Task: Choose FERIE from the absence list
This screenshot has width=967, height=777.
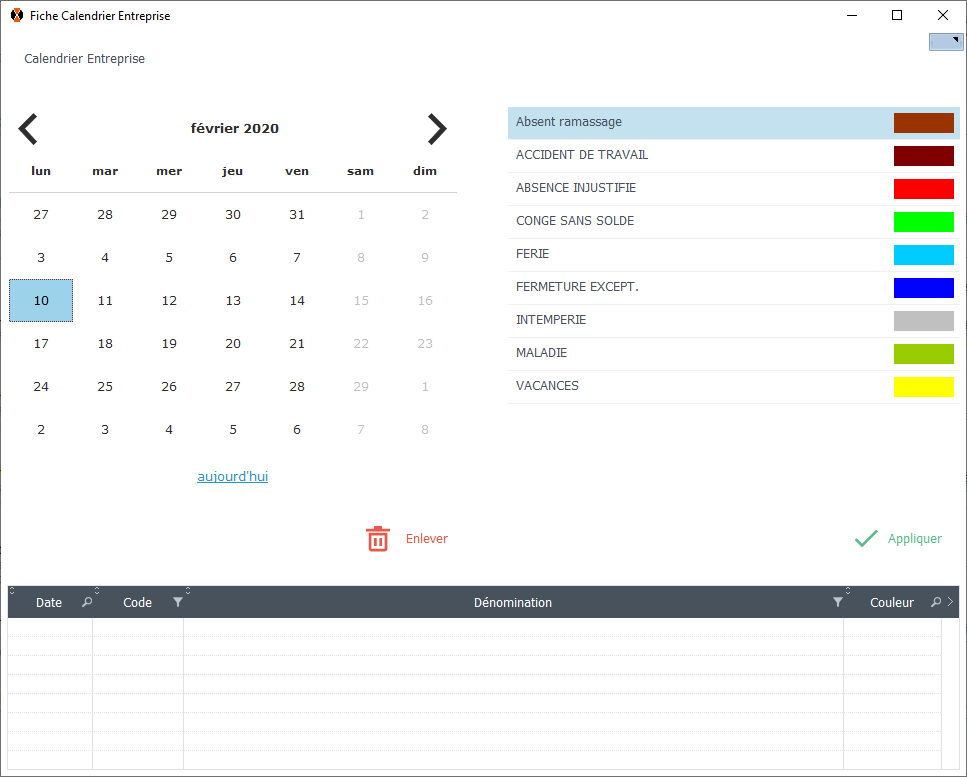Action: [532, 254]
